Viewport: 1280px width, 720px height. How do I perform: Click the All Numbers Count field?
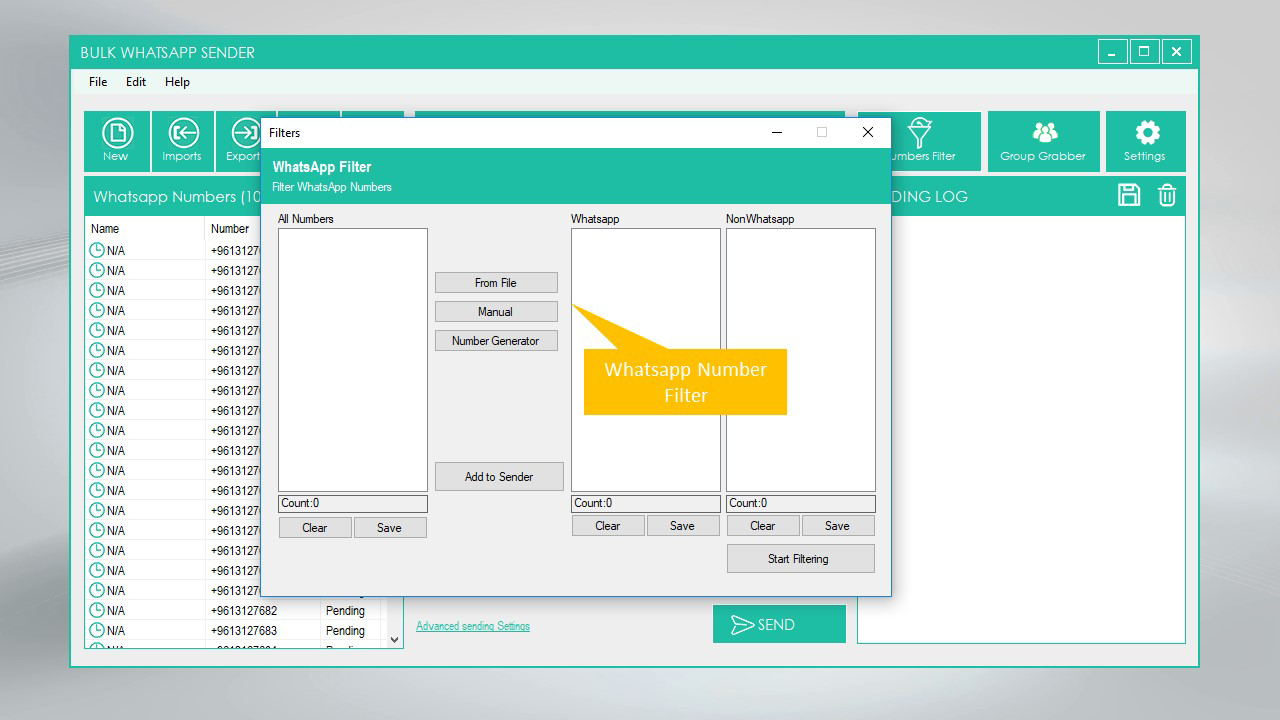tap(353, 503)
